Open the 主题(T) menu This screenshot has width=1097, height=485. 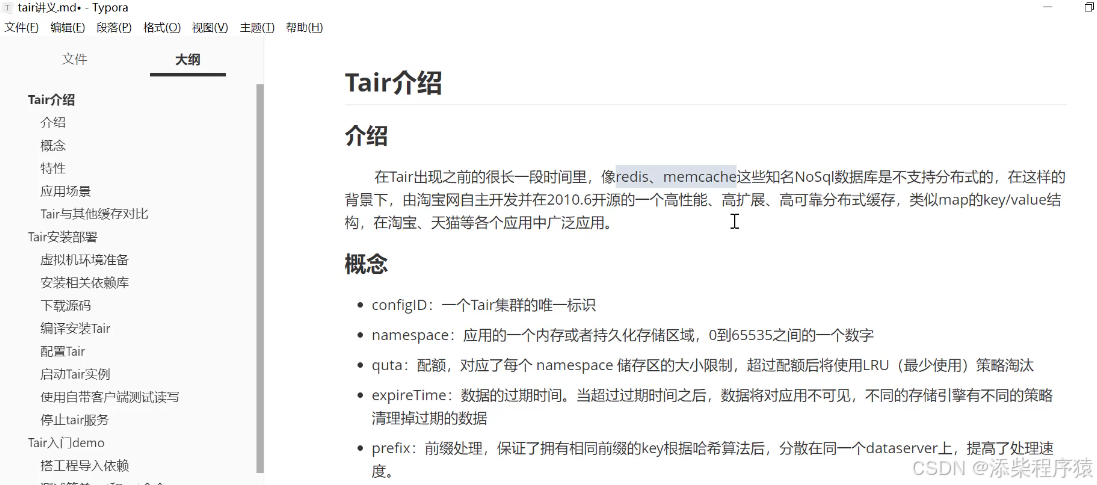[257, 27]
